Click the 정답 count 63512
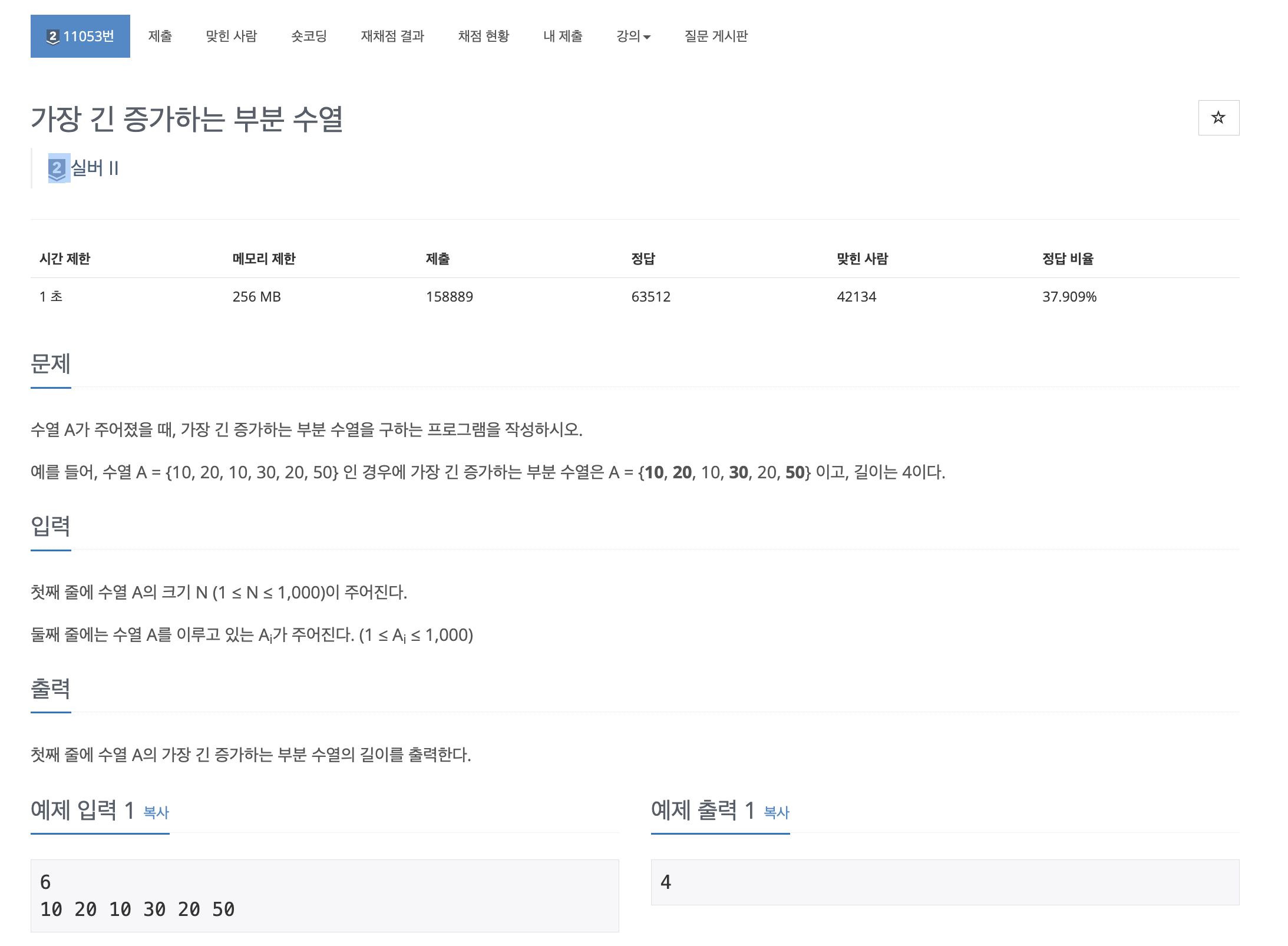Image resolution: width=1288 pixels, height=946 pixels. click(651, 296)
